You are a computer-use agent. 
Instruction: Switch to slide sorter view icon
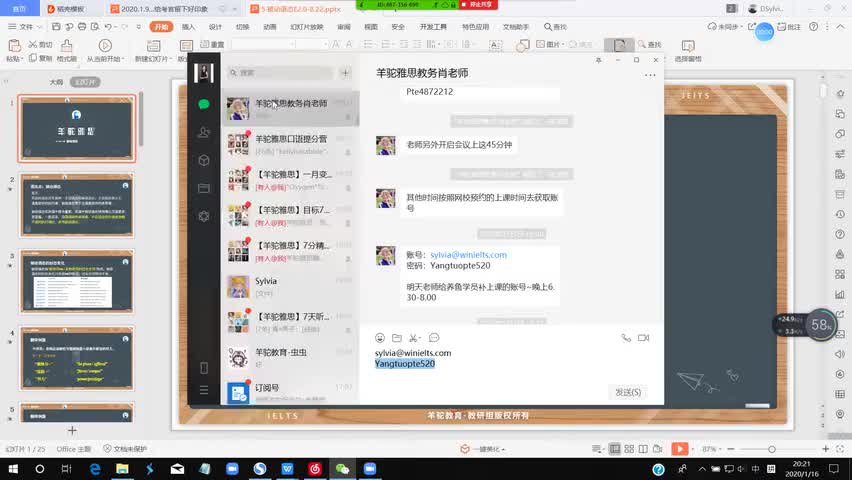coord(629,448)
